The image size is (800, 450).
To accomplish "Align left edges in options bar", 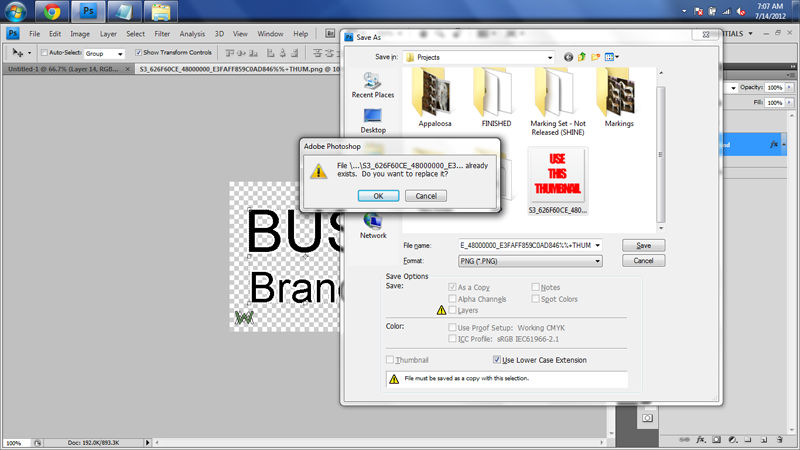I will [271, 53].
